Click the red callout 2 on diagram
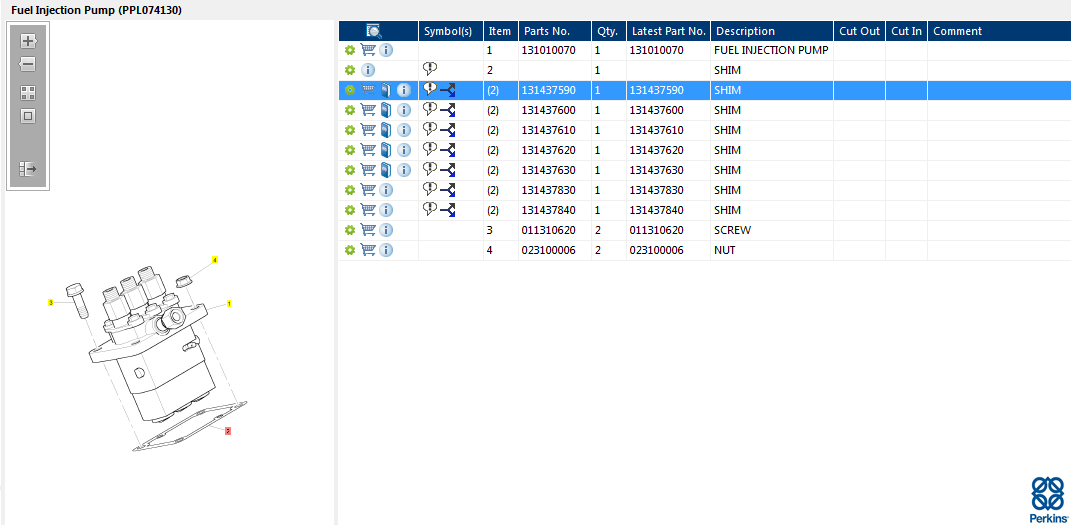Viewport: 1071px width, 525px height. pyautogui.click(x=228, y=431)
